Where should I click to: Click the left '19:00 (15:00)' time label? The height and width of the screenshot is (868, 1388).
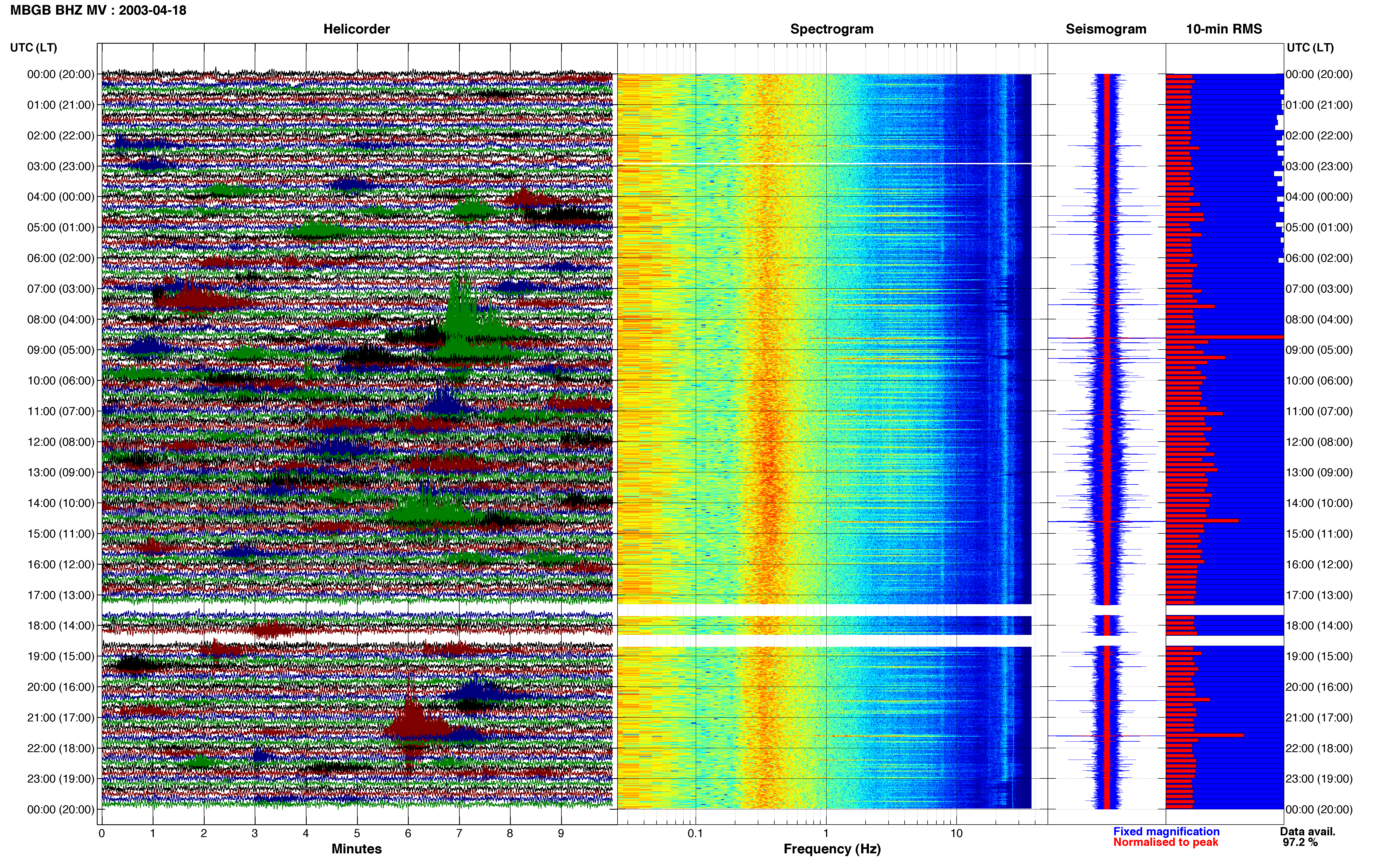click(60, 656)
